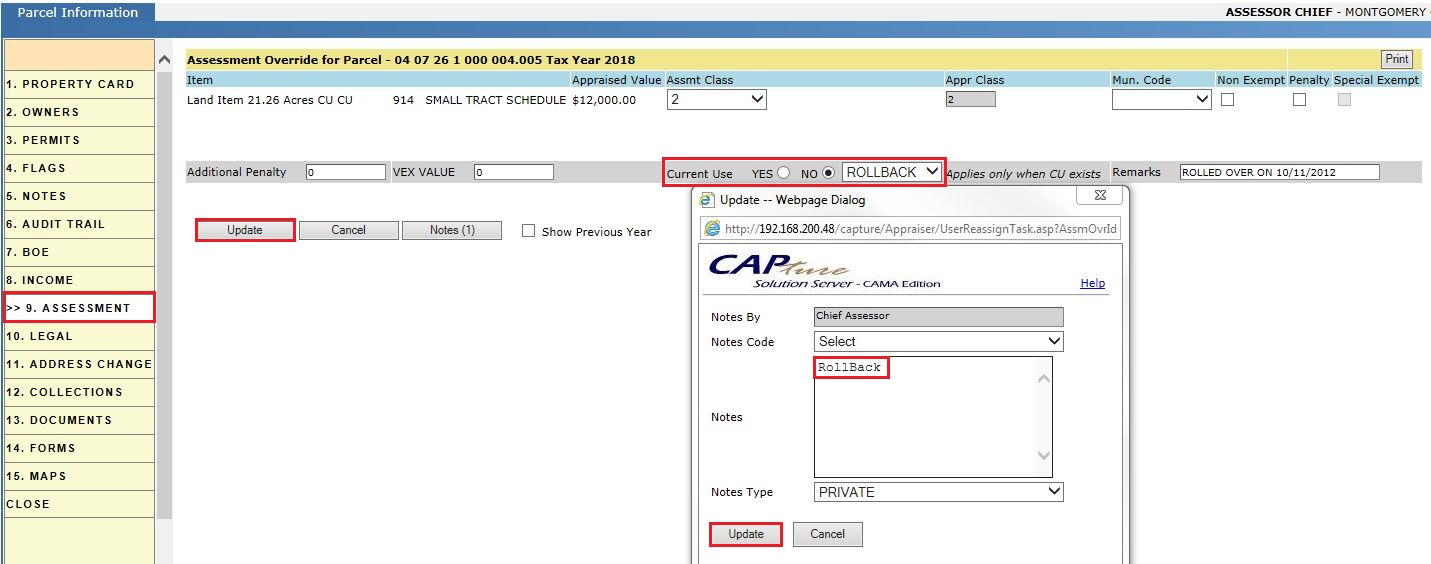The width and height of the screenshot is (1431, 564).
Task: Open 14. Forms section
Action: 78,448
